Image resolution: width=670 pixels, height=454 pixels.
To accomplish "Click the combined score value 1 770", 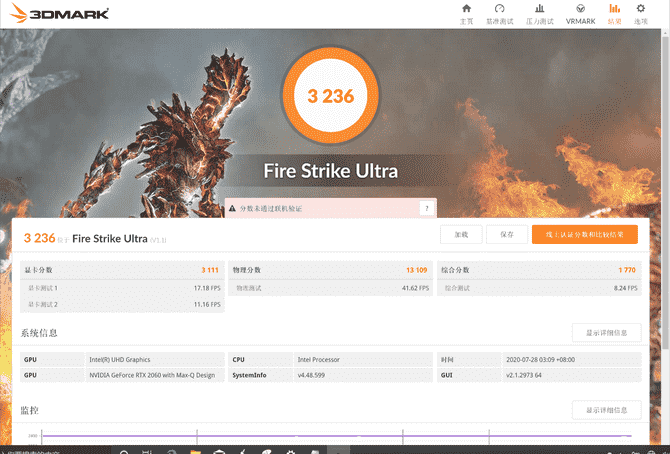I will pyautogui.click(x=627, y=270).
